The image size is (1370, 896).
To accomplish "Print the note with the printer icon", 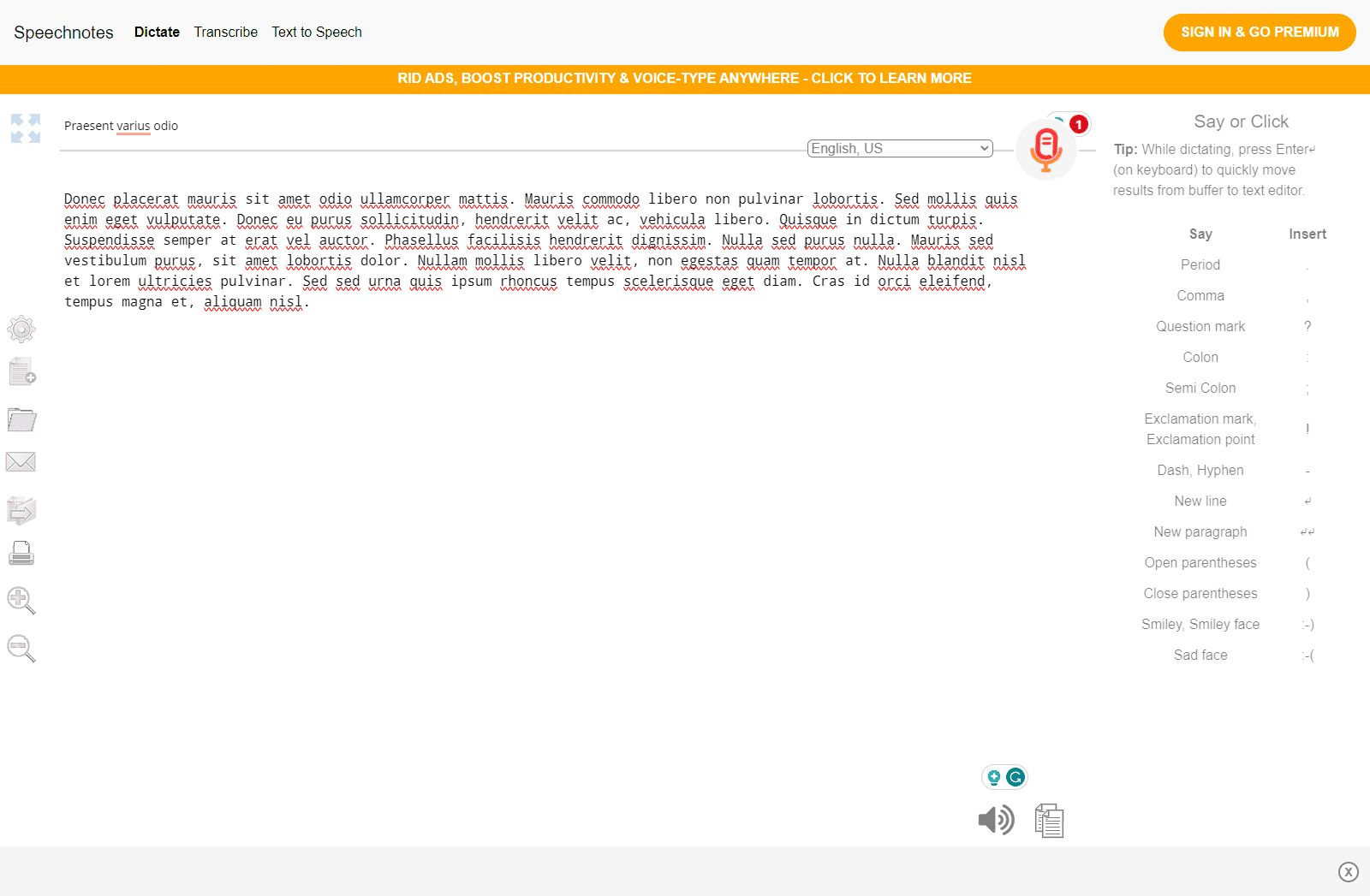I will tap(21, 554).
